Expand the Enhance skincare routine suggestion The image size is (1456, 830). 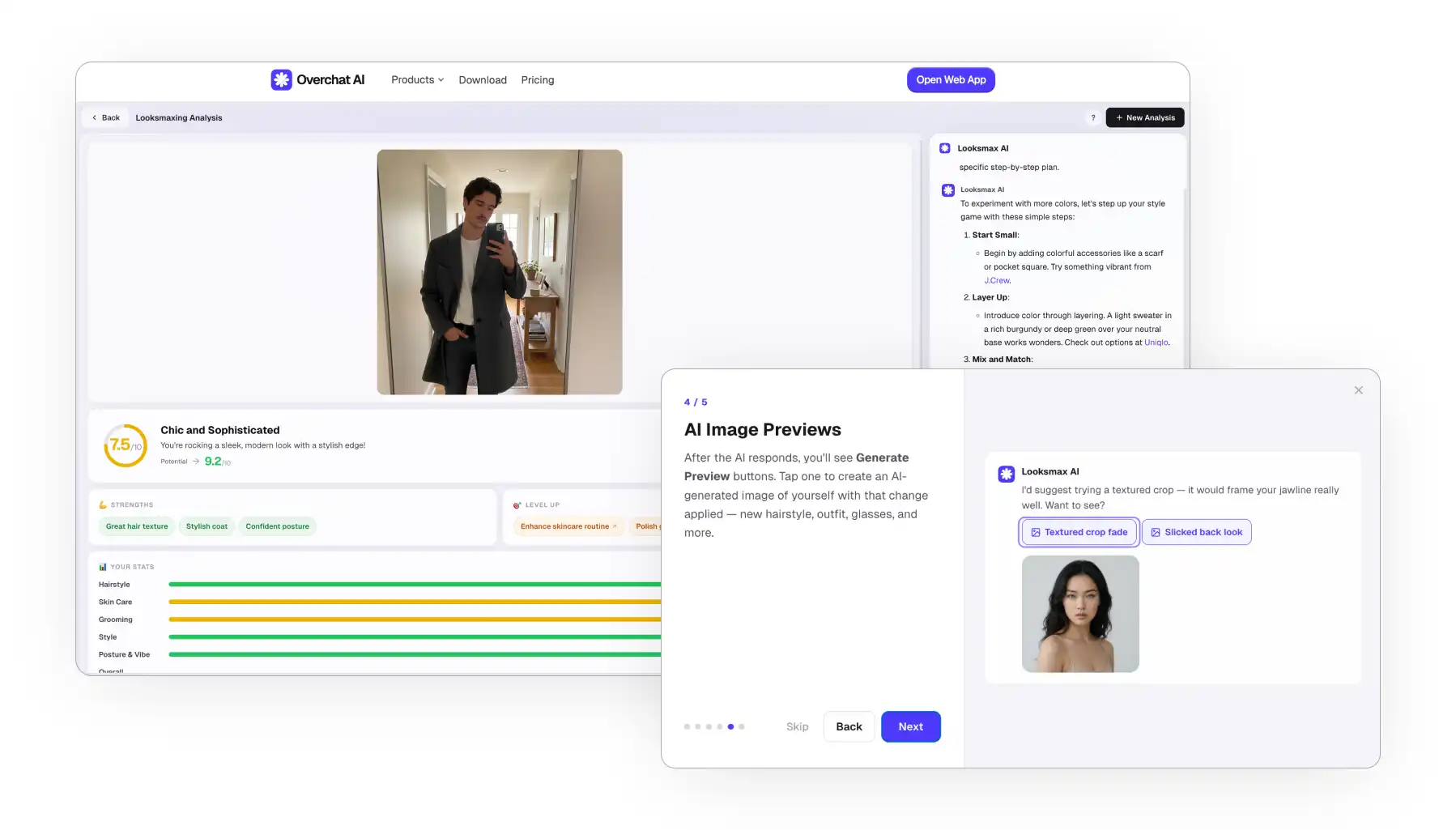click(x=568, y=526)
